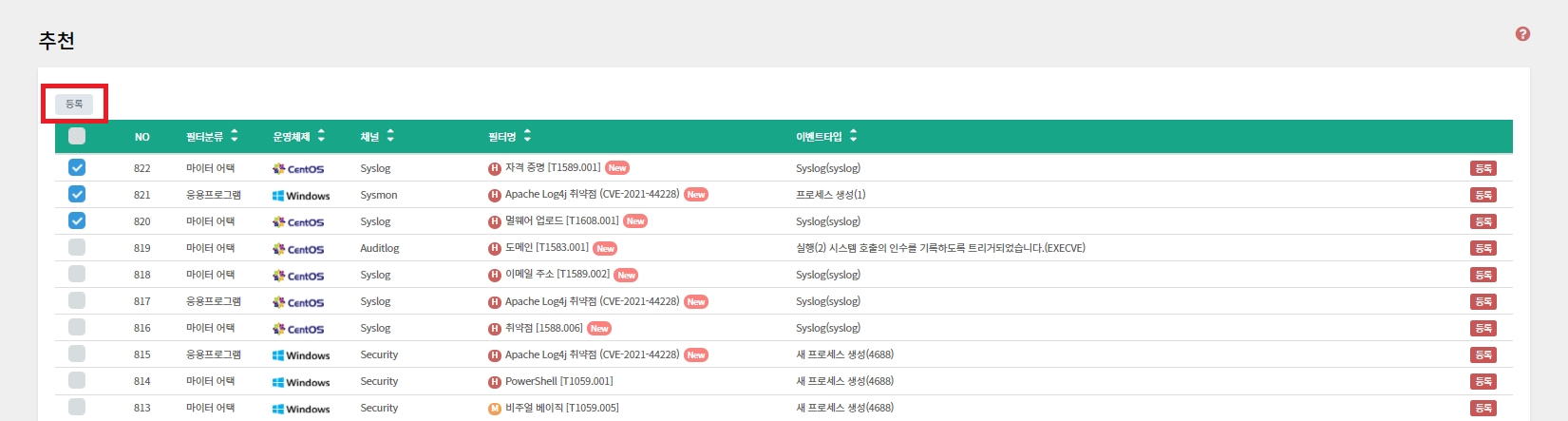Click the orange M severity icon in row 813
The image size is (1568, 421).
point(494,409)
